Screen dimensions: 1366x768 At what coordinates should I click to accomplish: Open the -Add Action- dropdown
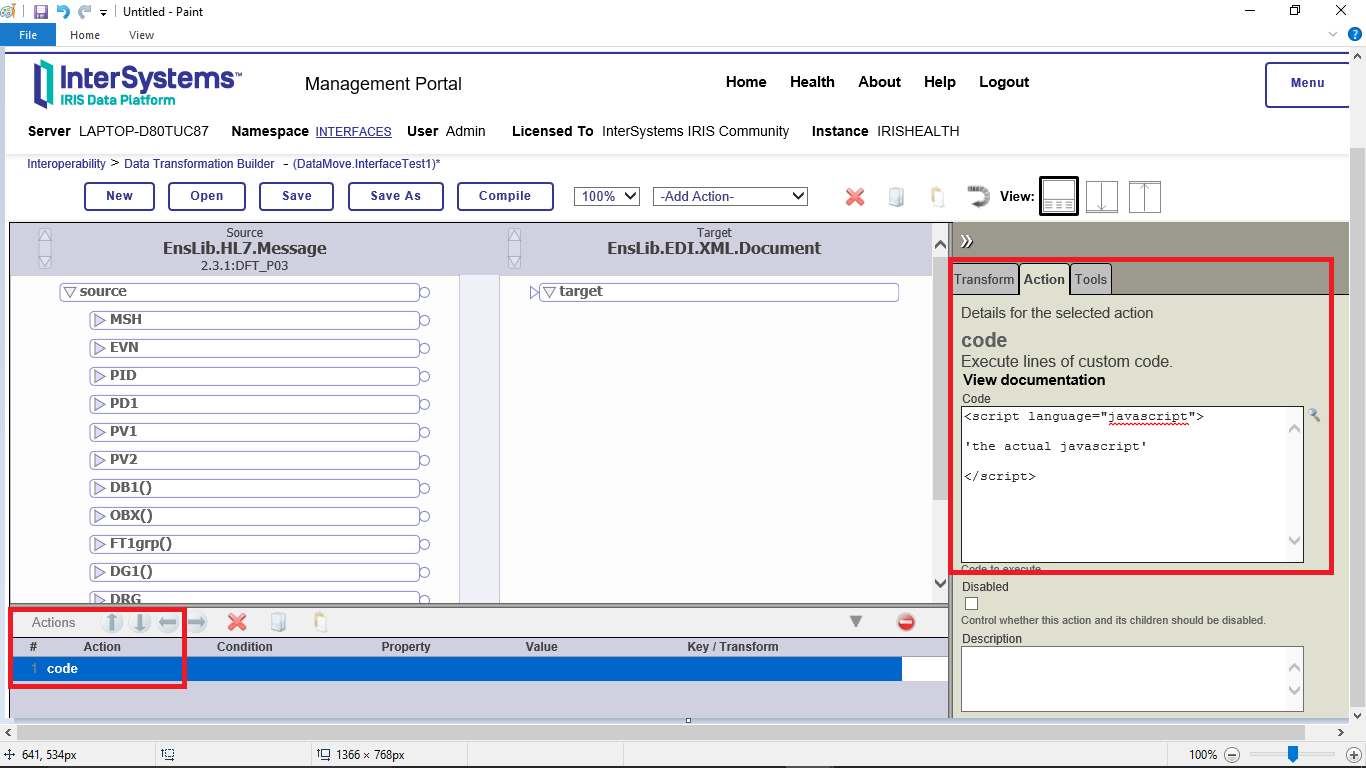[730, 196]
